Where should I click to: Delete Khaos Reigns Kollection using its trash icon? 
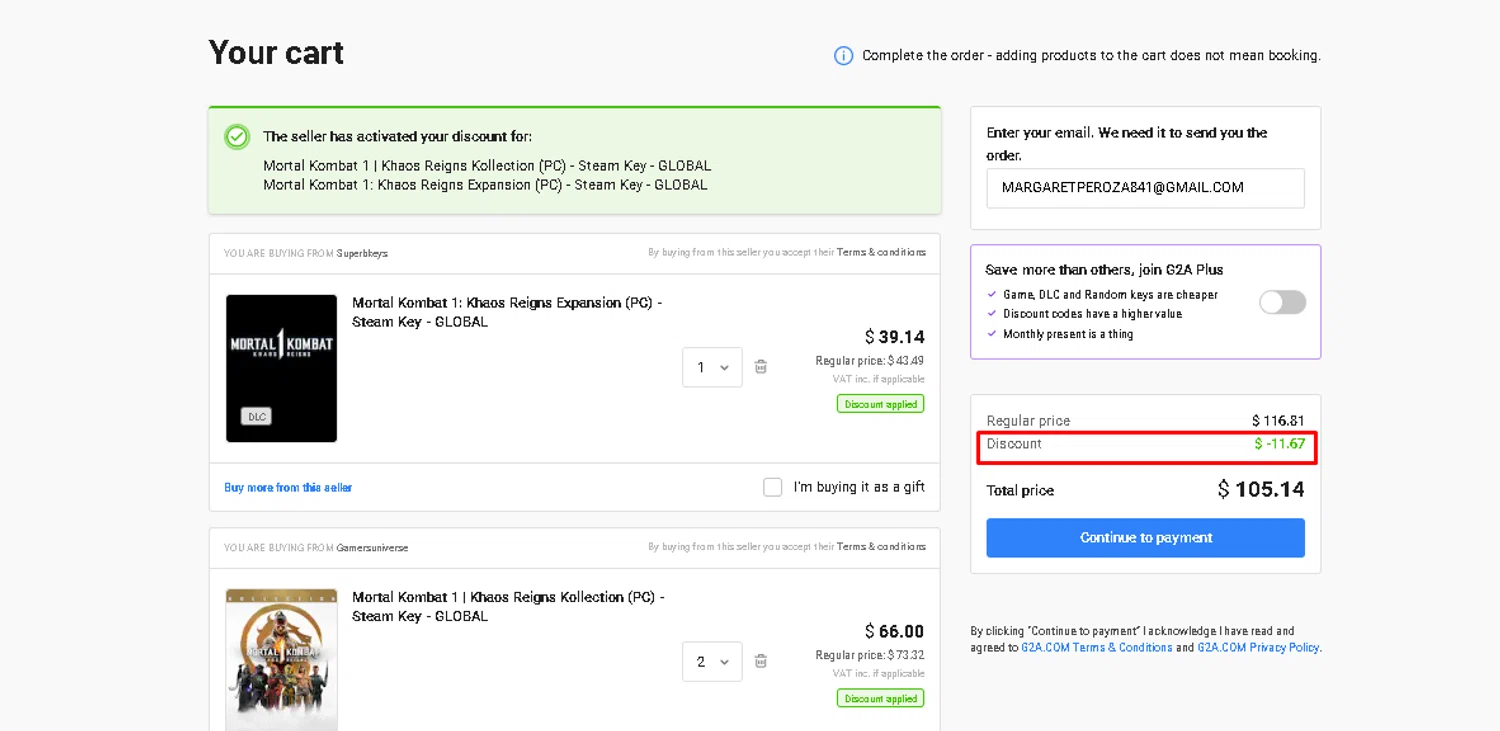pos(761,661)
